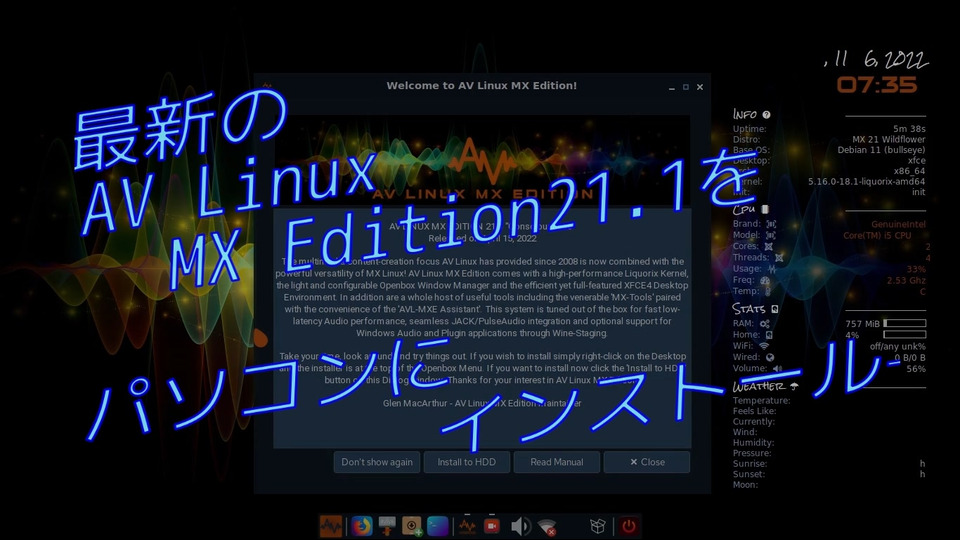Click the icon next to Home label
960x540 pixels.
769,335
